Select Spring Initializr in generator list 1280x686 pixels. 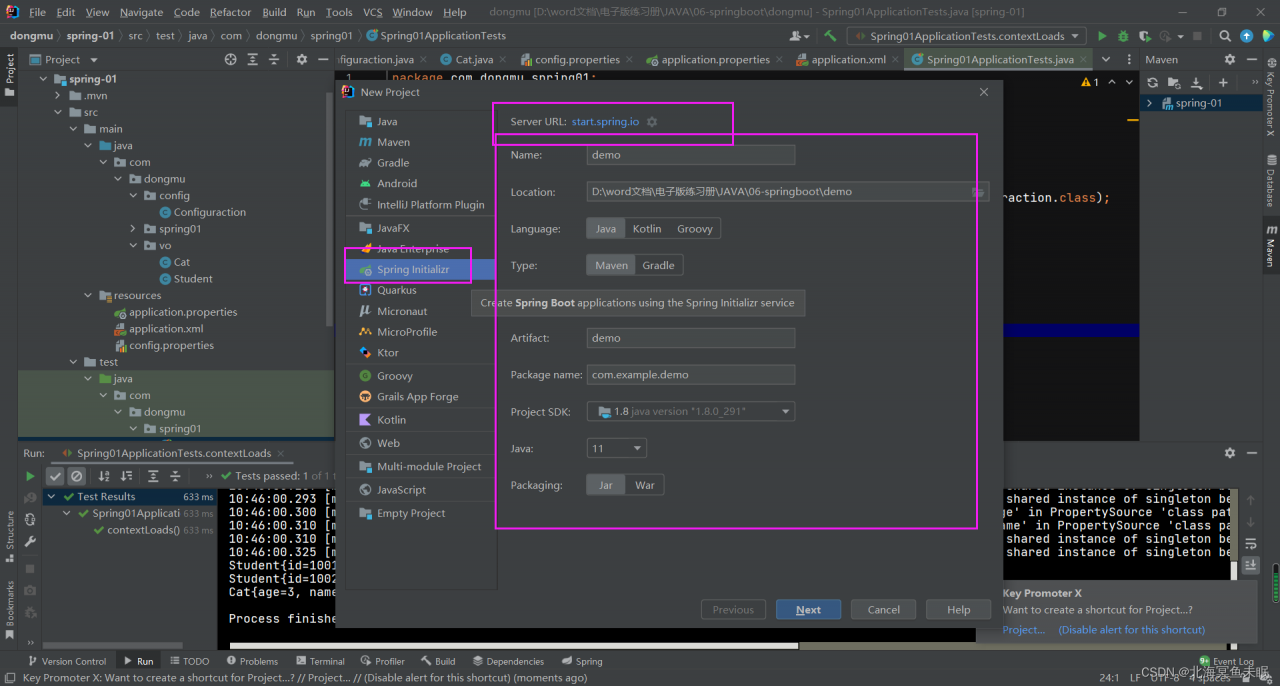click(x=421, y=270)
